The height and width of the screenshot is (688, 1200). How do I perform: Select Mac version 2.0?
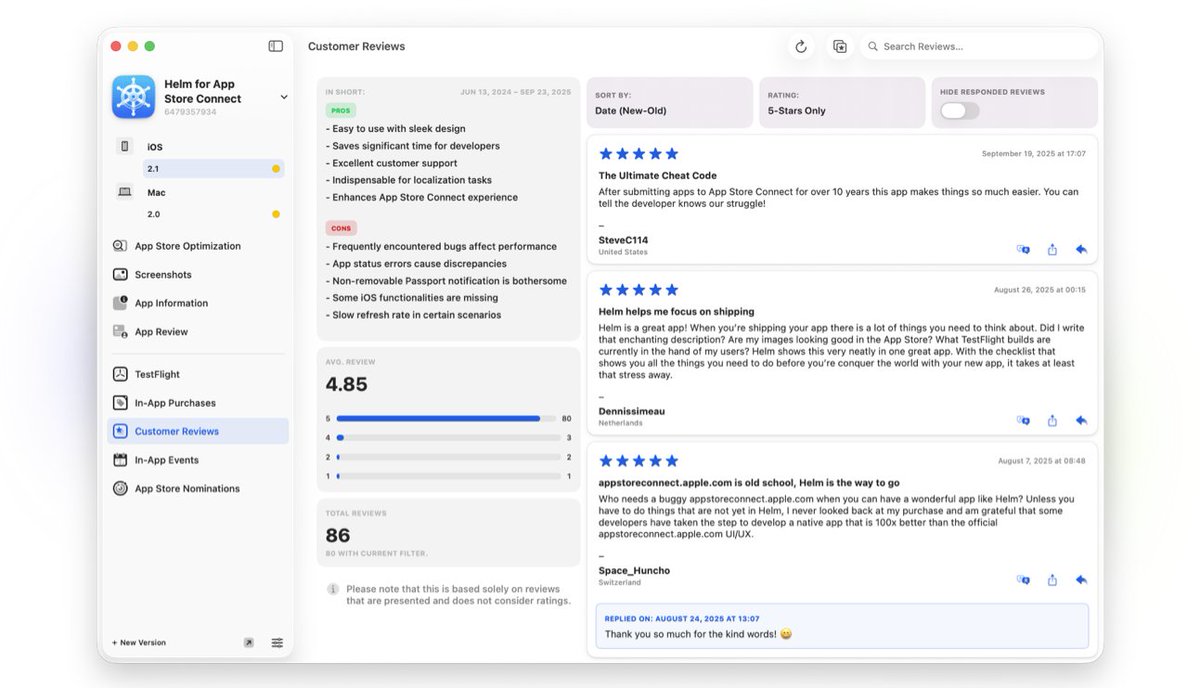coord(213,214)
